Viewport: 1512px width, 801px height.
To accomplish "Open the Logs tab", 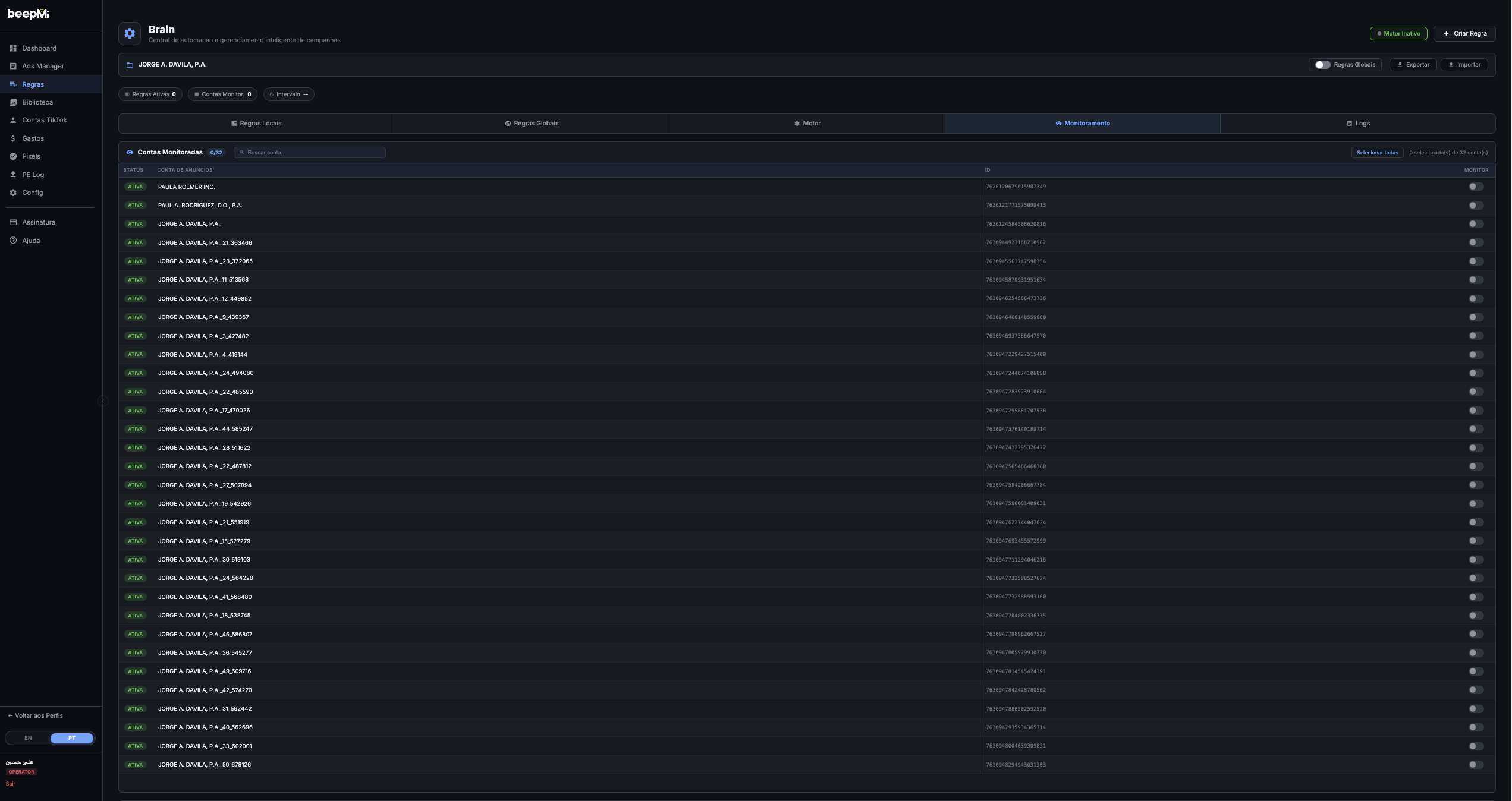I will (x=1358, y=124).
